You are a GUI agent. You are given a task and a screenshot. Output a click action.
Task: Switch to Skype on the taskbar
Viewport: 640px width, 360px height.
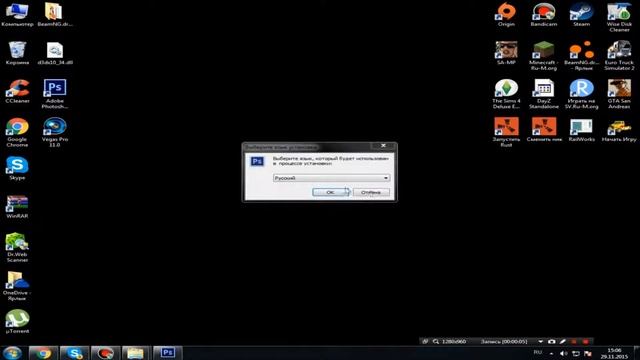[74, 353]
